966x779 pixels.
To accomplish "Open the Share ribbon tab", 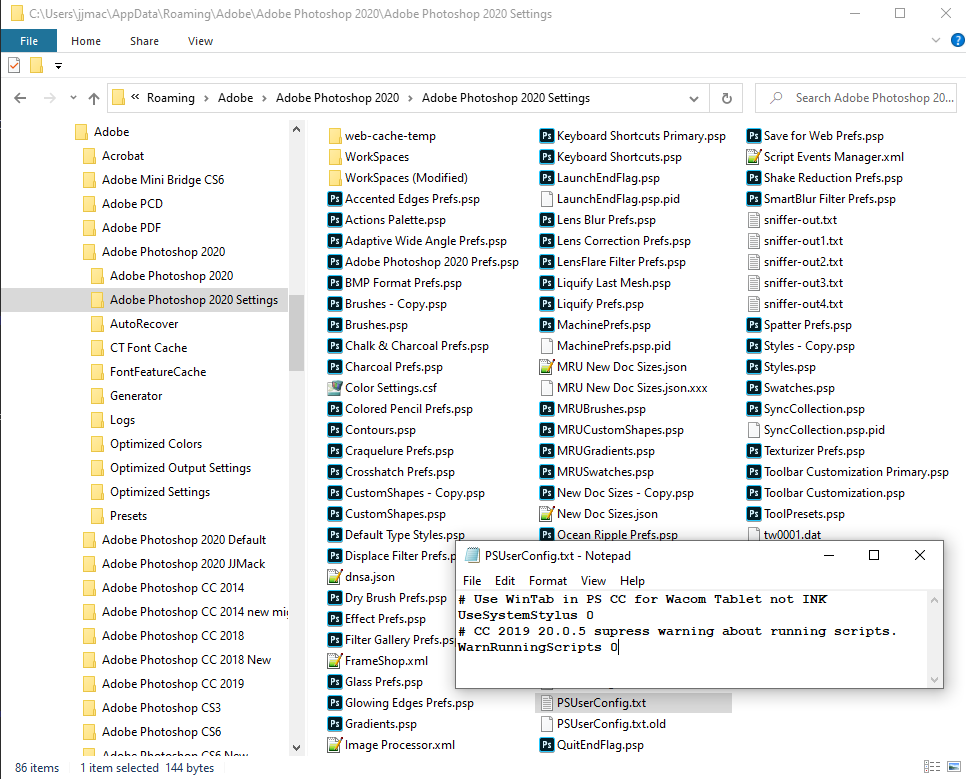I will tap(144, 41).
